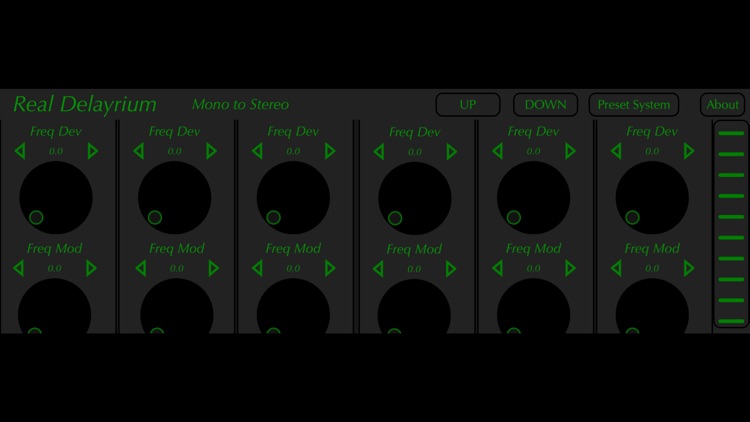Click the Freq Dev knob in second column
This screenshot has height=422, width=750.
pos(175,198)
